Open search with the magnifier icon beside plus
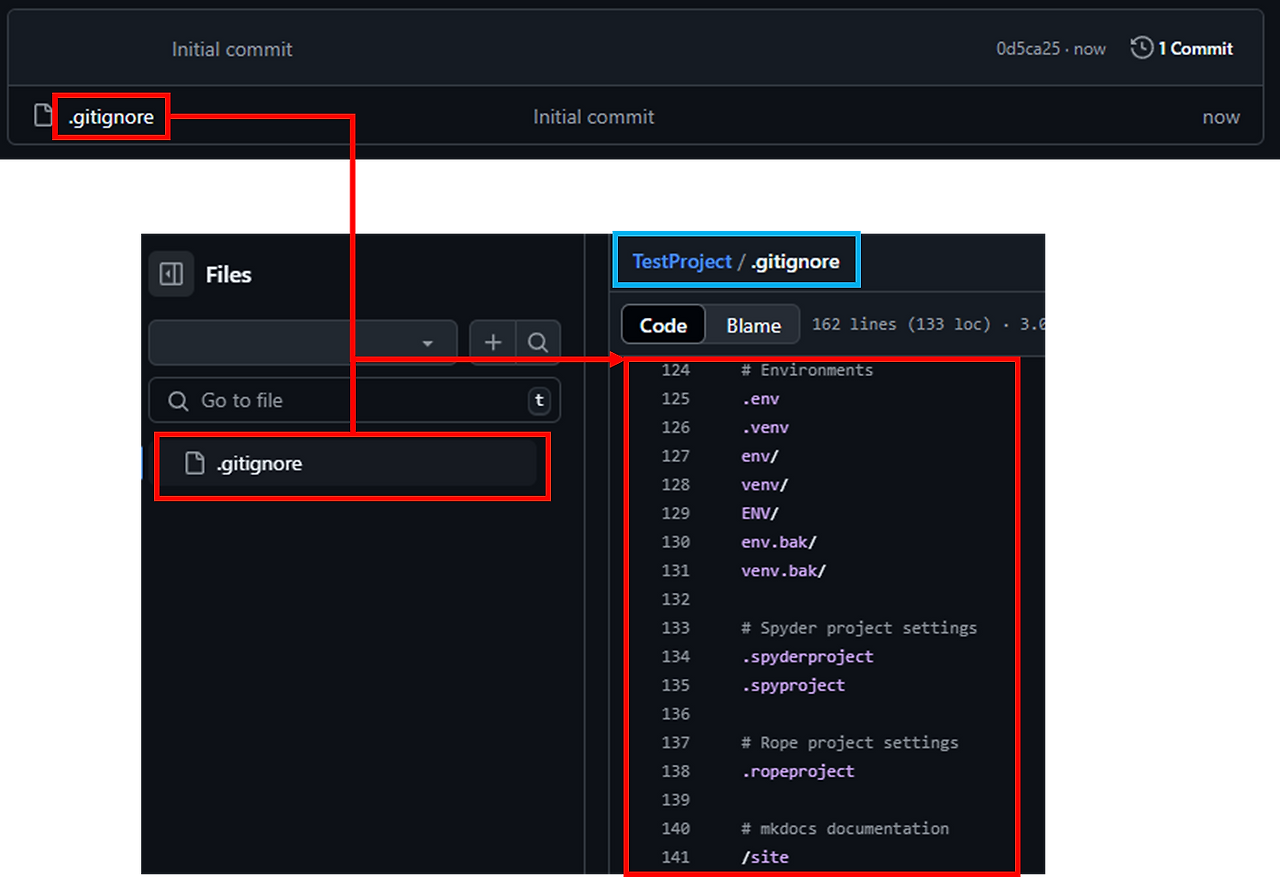 [x=539, y=342]
